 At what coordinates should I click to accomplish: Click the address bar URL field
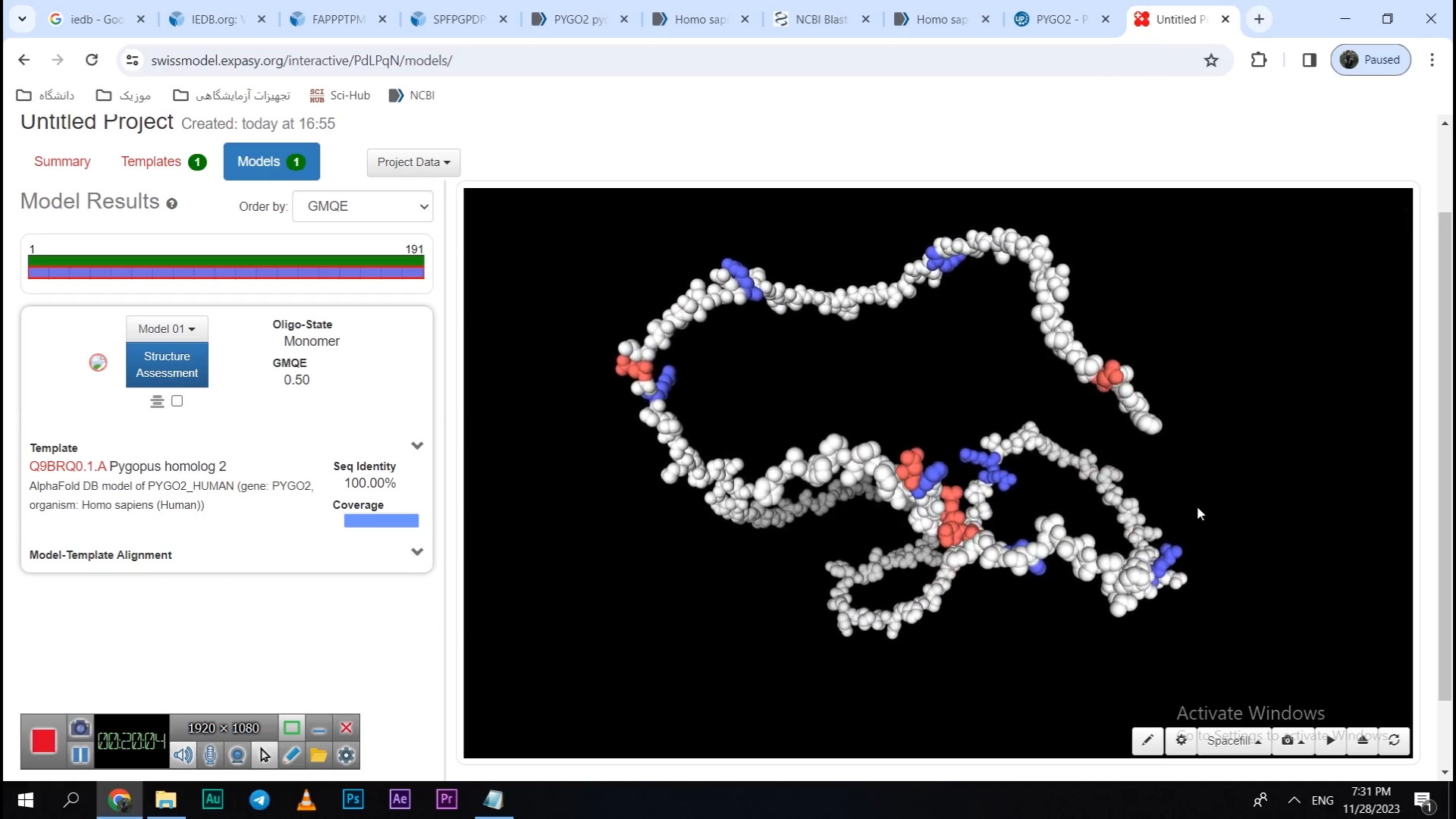coord(667,60)
